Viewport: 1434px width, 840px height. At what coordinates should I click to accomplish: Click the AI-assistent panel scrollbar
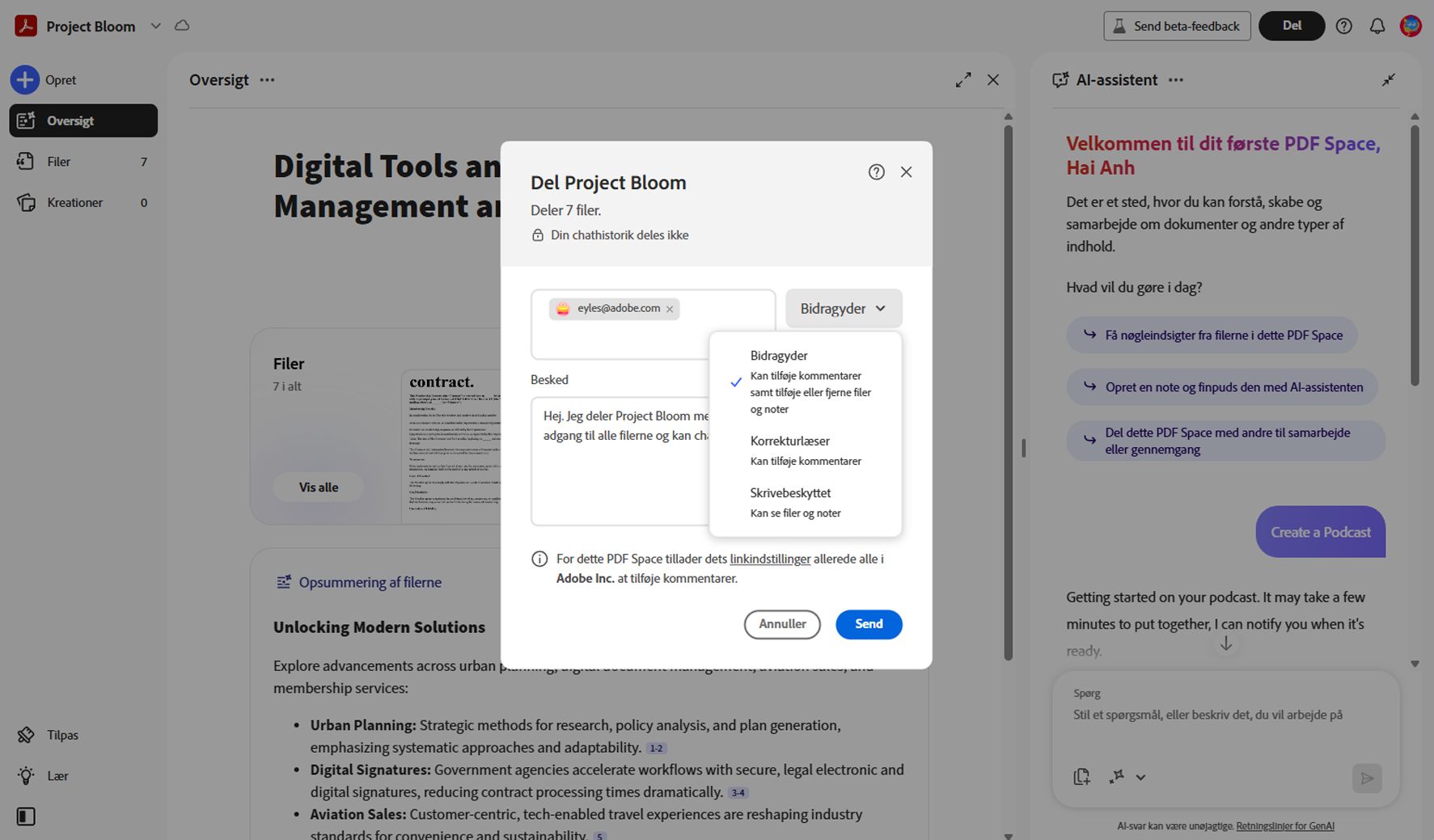1415,255
